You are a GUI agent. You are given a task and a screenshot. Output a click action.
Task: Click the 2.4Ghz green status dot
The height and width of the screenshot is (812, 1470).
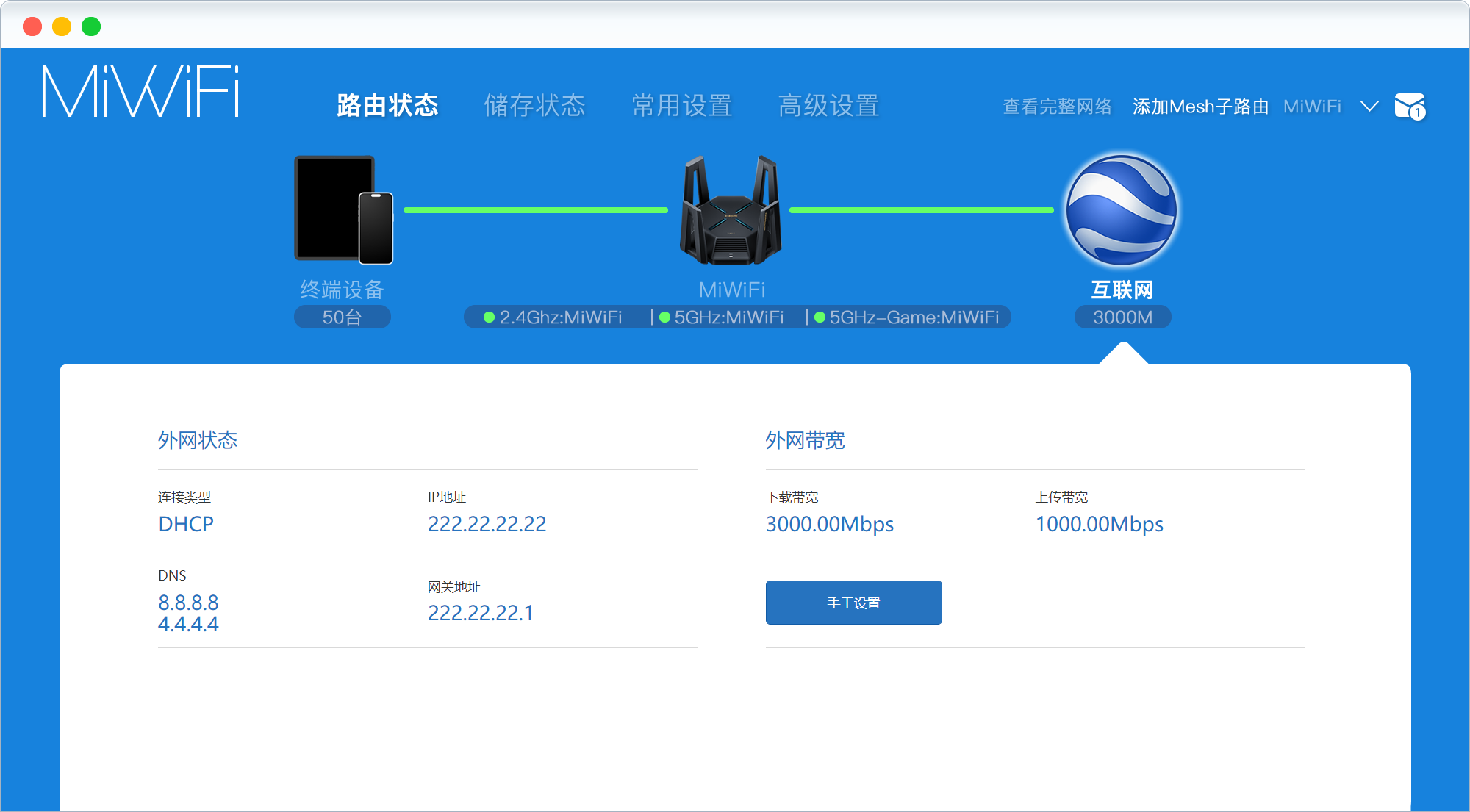(489, 317)
